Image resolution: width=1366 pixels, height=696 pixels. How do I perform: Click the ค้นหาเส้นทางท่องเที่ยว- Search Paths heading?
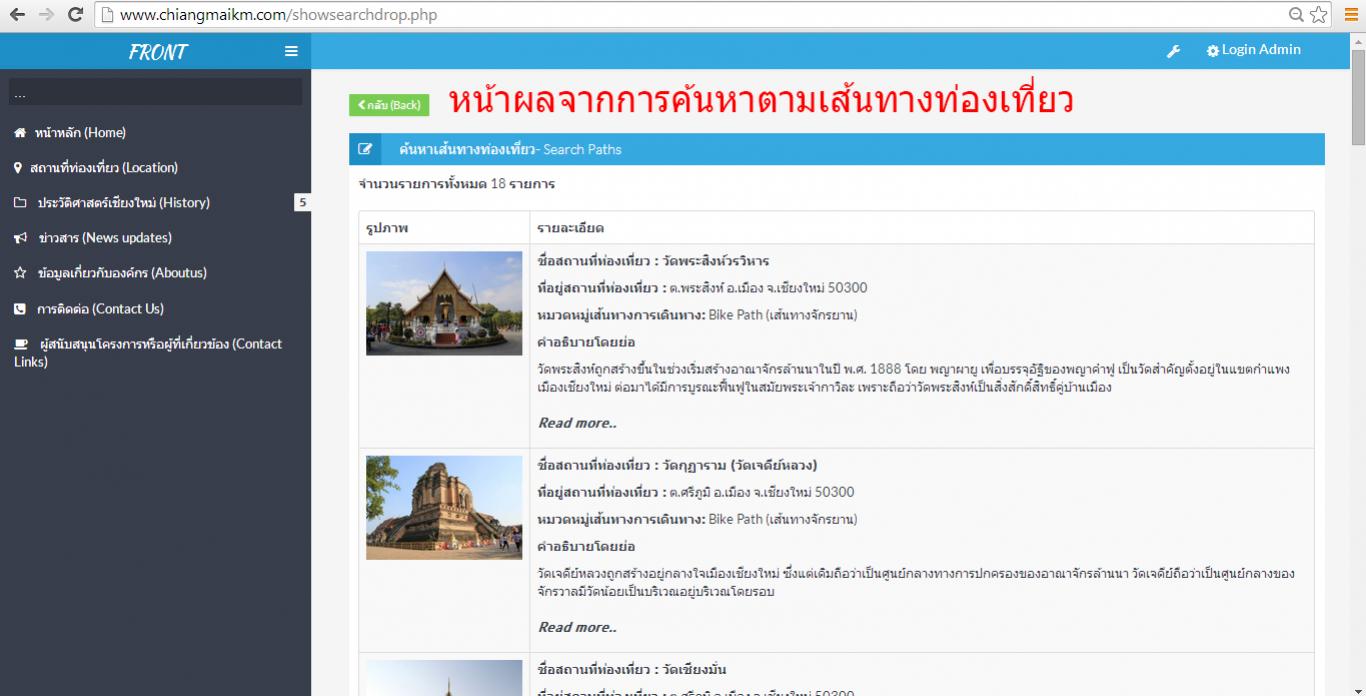(x=510, y=149)
